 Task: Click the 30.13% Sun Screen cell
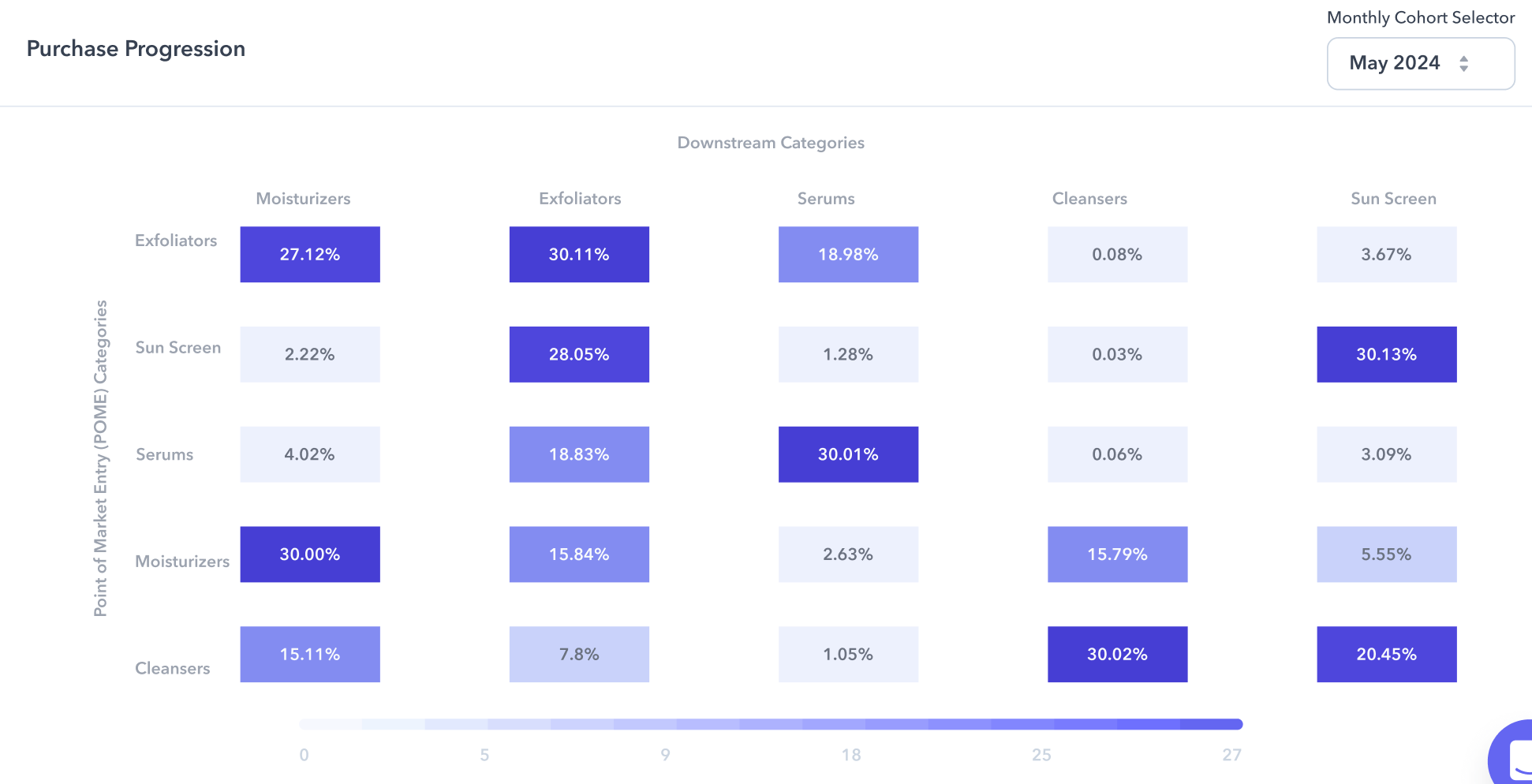1386,354
